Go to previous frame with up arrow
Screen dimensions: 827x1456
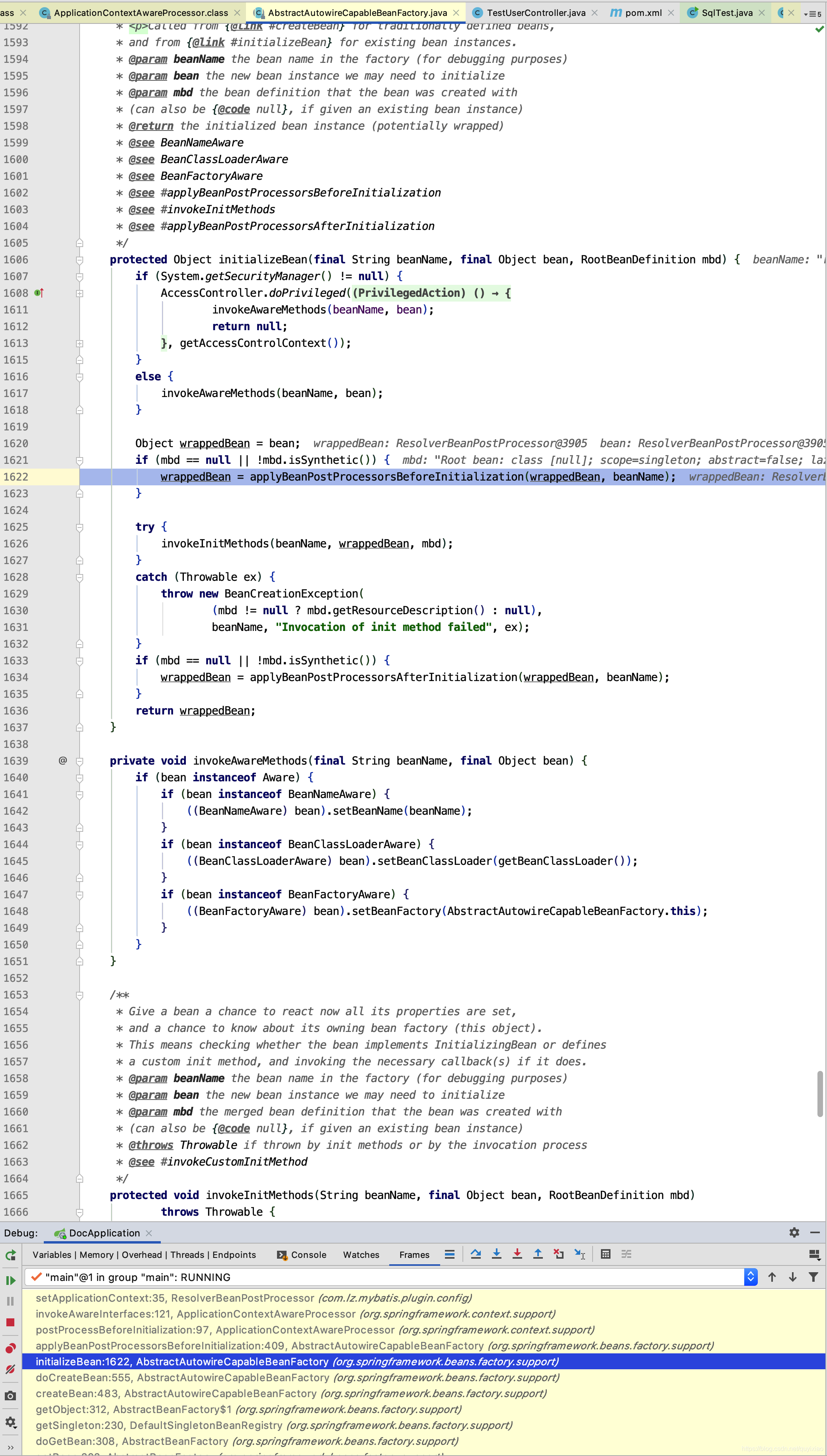(x=772, y=1277)
